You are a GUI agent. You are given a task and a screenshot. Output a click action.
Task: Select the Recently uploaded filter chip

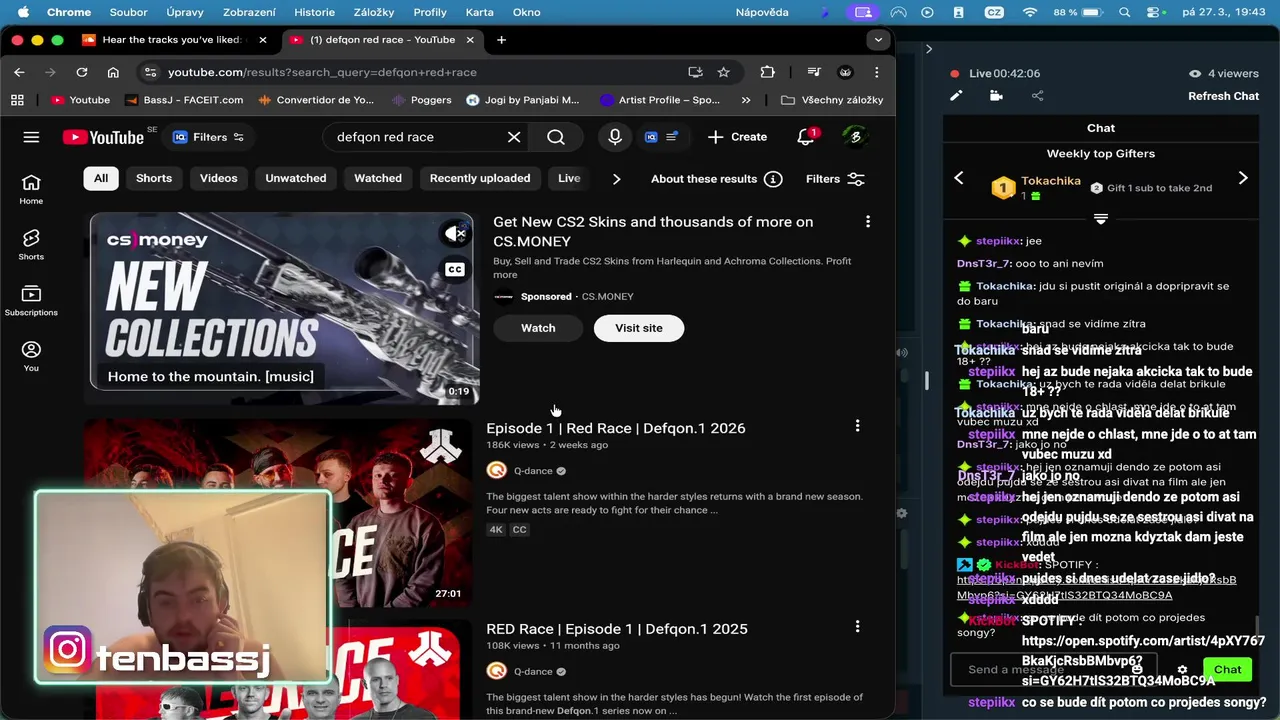tap(480, 178)
